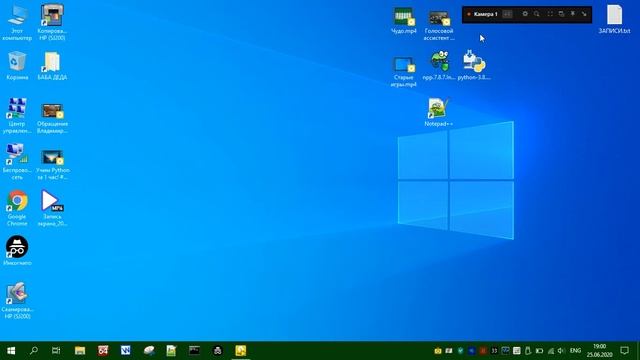Open Task View on the taskbar
This screenshot has height=360, width=640.
coord(56,351)
